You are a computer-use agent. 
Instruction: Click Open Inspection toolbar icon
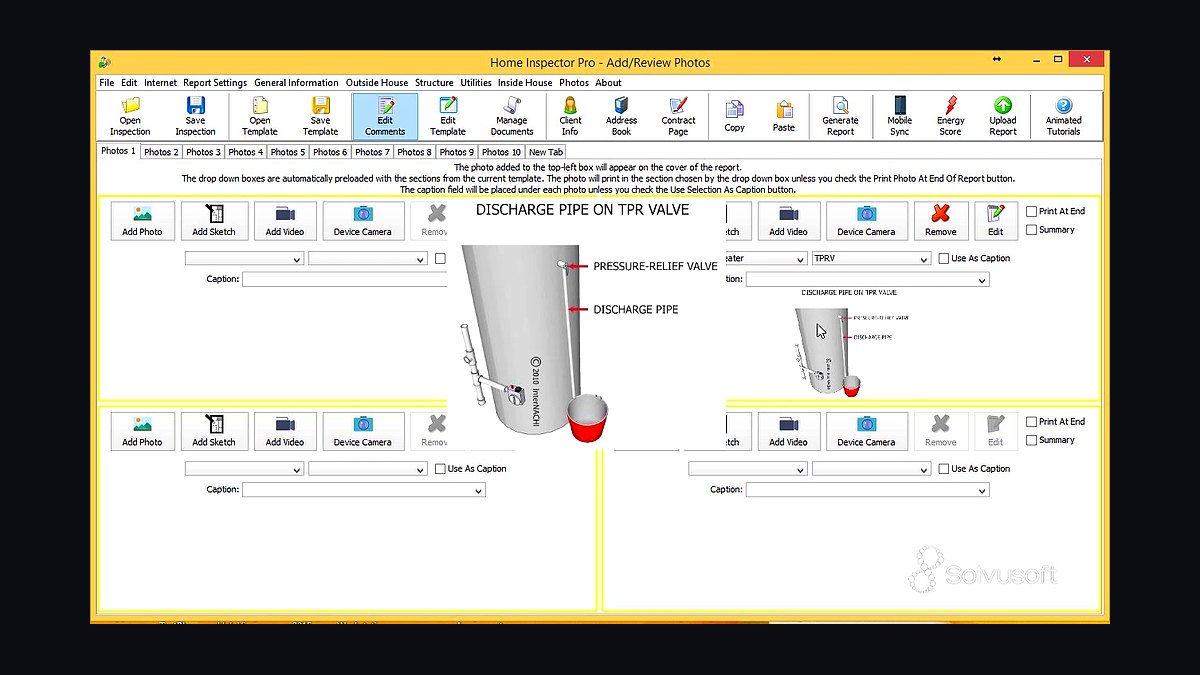[130, 116]
